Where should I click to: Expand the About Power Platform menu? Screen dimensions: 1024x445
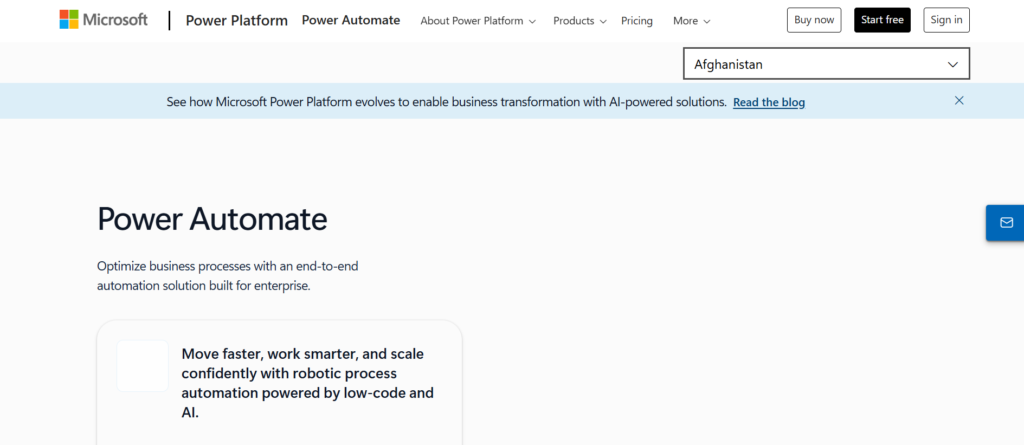click(478, 21)
